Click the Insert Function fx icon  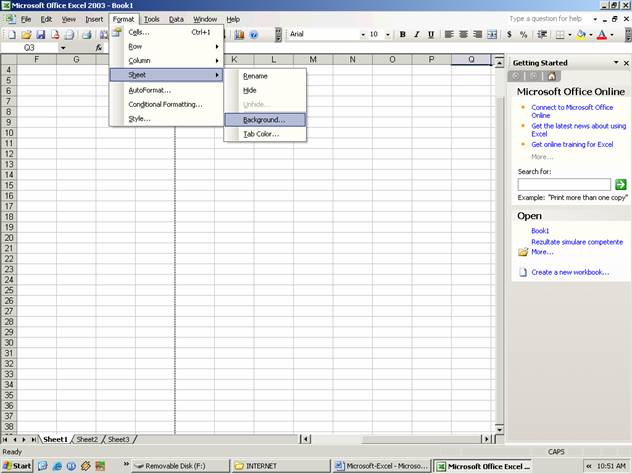point(99,48)
